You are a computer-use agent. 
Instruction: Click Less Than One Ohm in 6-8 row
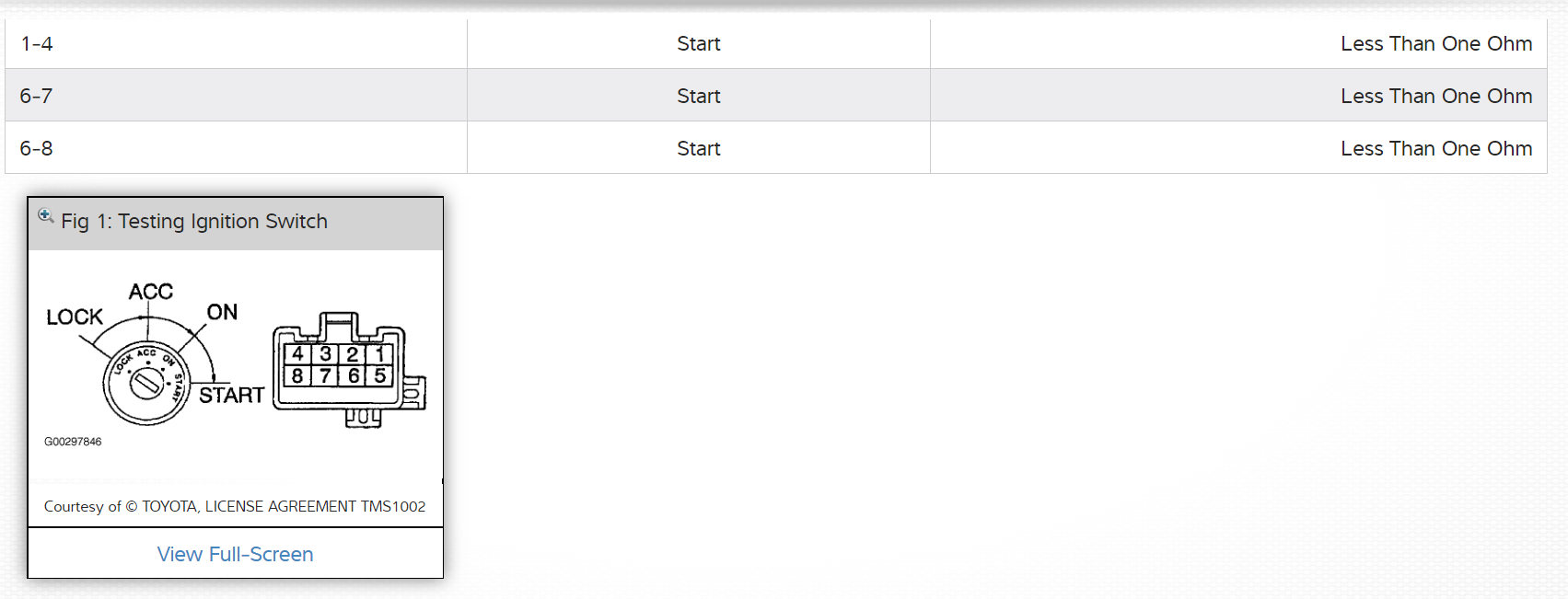[1435, 148]
